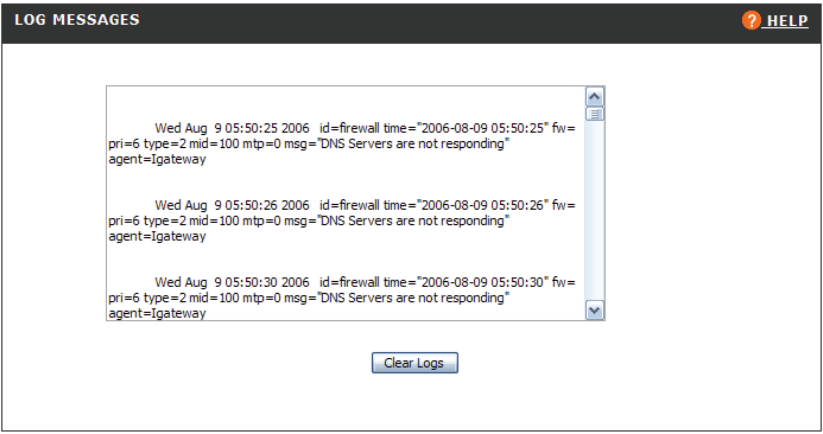The image size is (823, 434).
Task: Click the log scrollbar down arrow
Action: [x=594, y=311]
